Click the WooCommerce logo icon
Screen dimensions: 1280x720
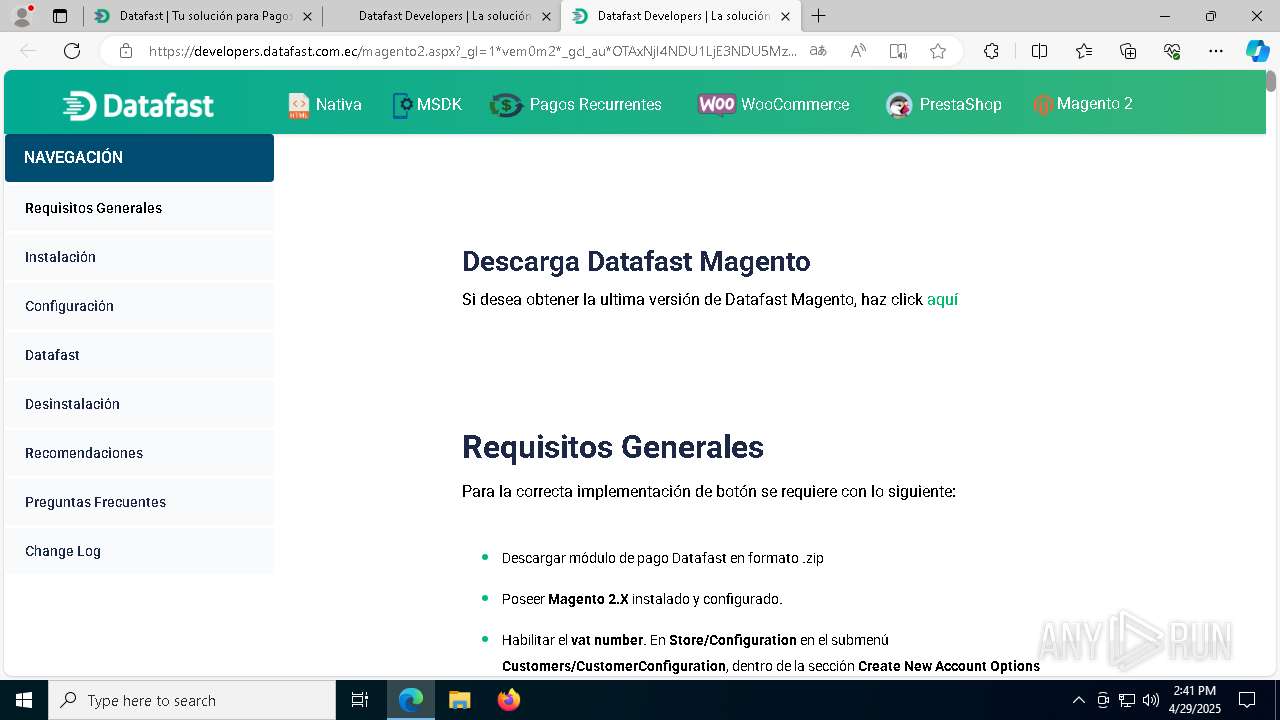pos(716,104)
